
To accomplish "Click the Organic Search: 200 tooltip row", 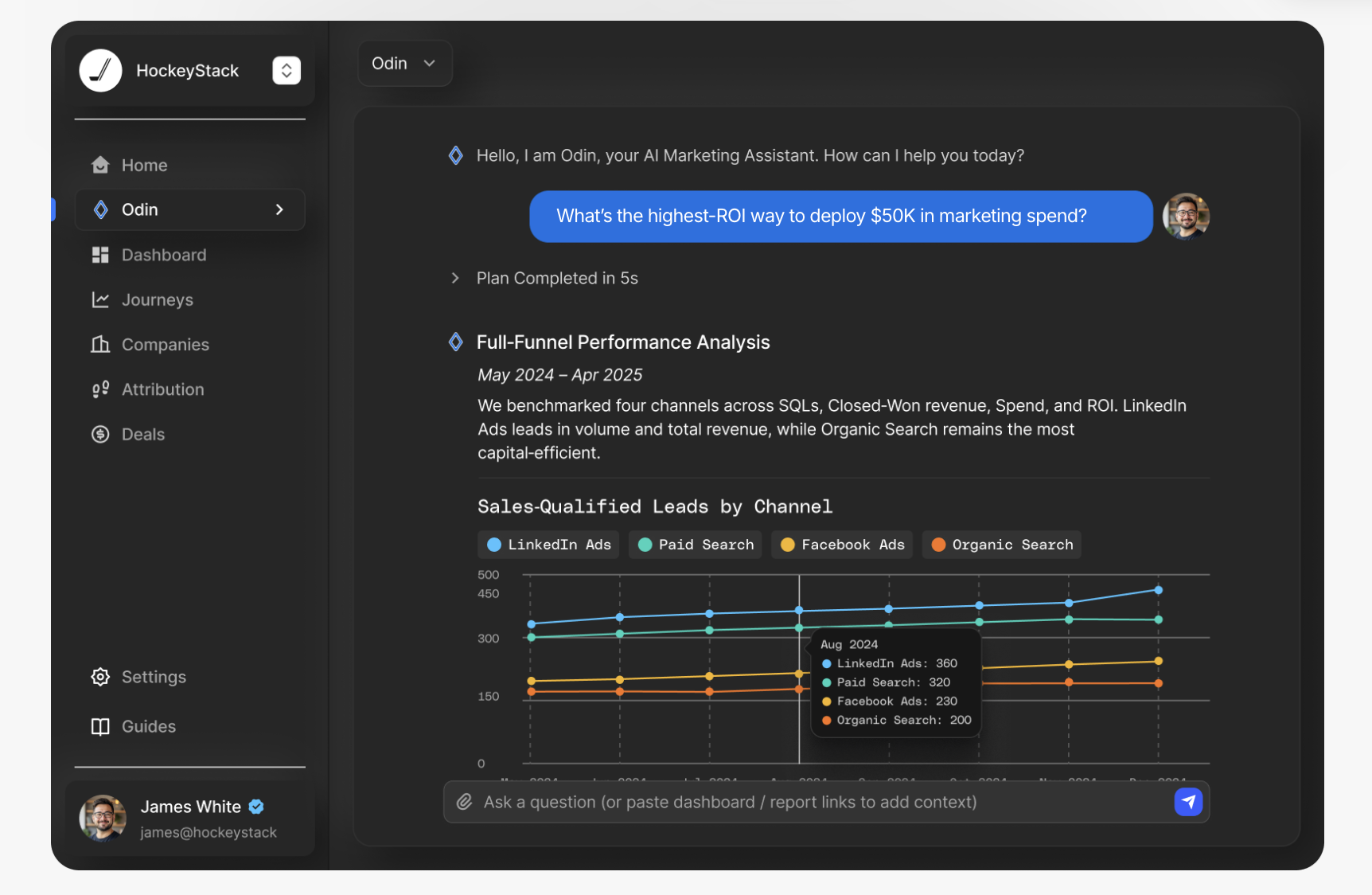I will click(897, 720).
